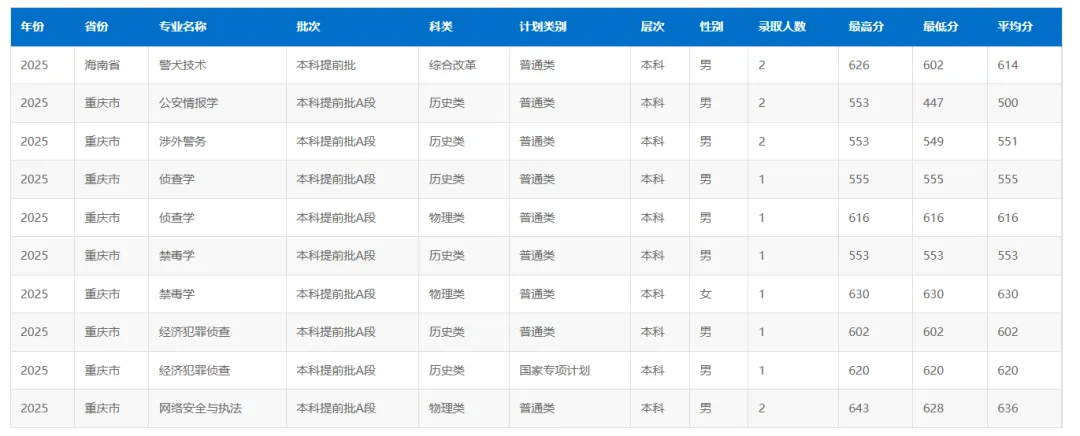Viewport: 1080px width, 436px height.
Task: Click the 公安情报学 major cell
Action: (x=189, y=103)
